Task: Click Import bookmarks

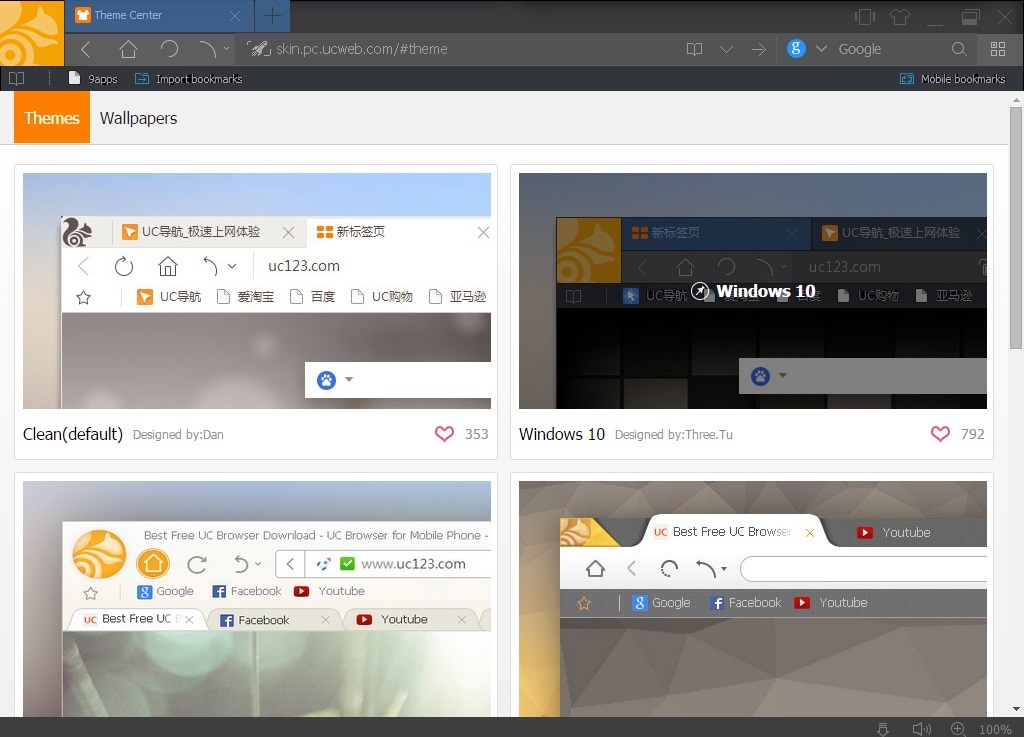Action: coord(188,79)
